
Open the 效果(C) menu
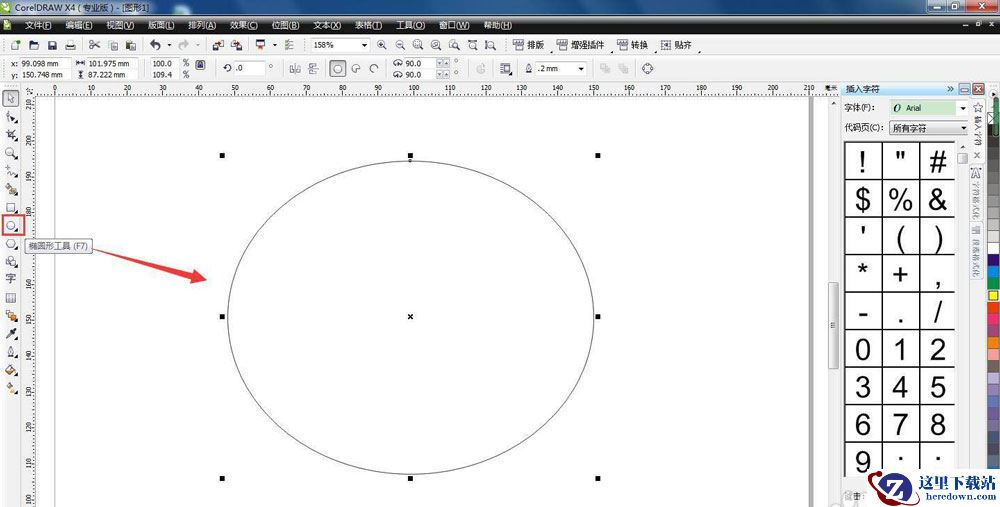244,26
